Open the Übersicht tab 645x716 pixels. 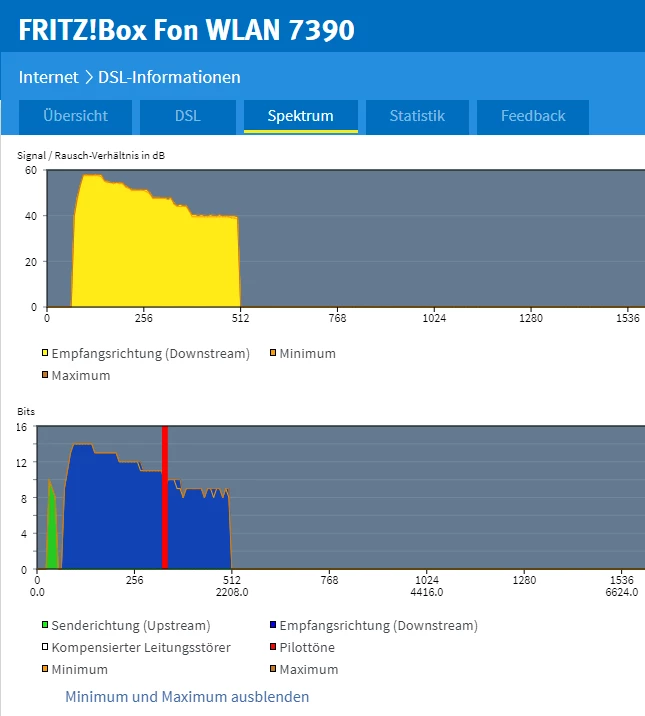pos(75,116)
